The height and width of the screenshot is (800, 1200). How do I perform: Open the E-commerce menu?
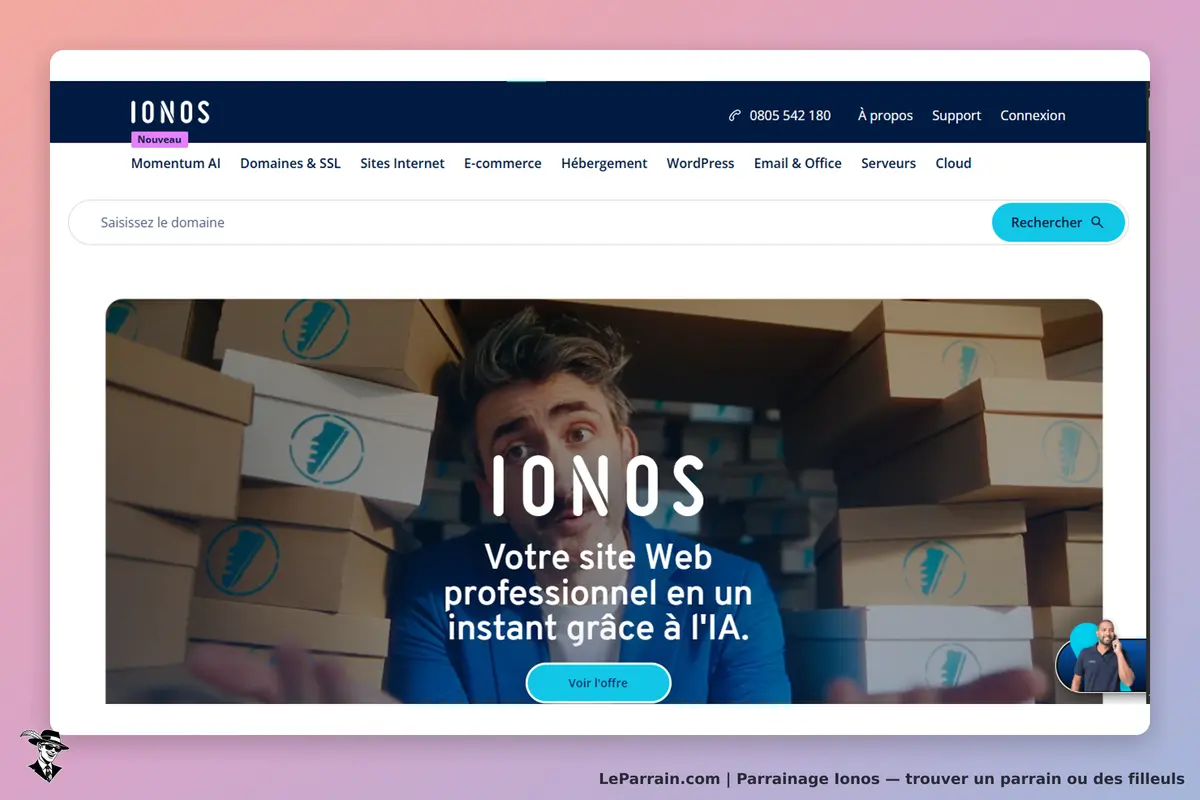pyautogui.click(x=502, y=163)
